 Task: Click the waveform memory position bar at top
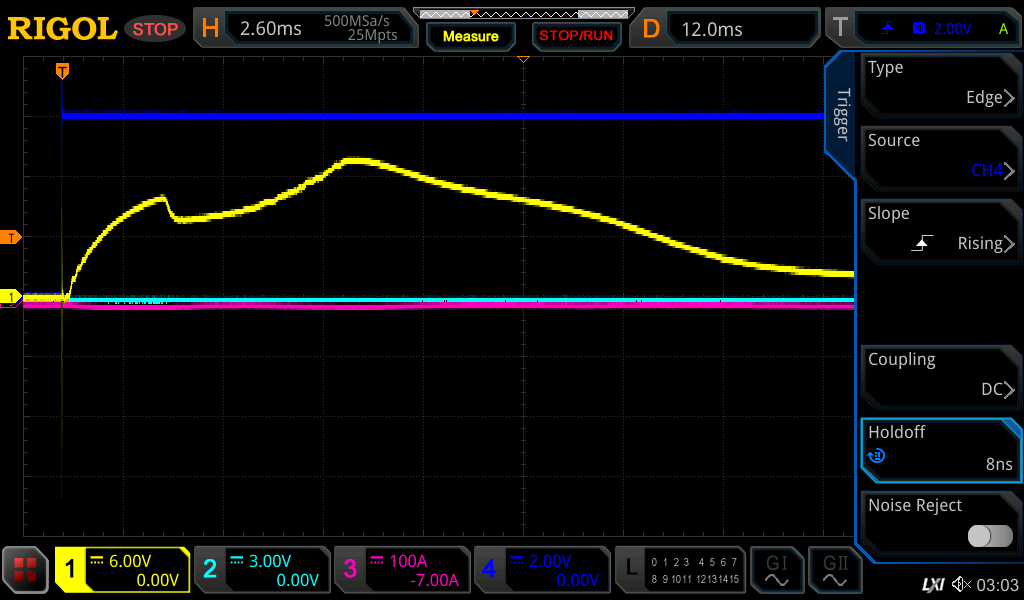click(x=522, y=13)
